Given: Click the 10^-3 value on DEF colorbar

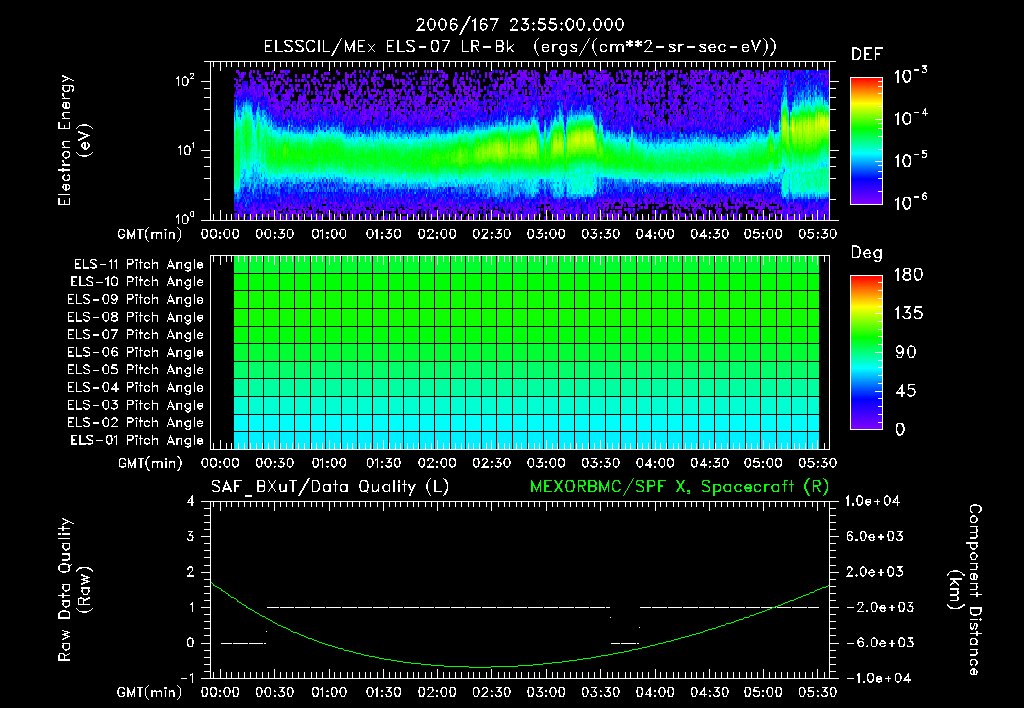Looking at the screenshot, I should (911, 76).
